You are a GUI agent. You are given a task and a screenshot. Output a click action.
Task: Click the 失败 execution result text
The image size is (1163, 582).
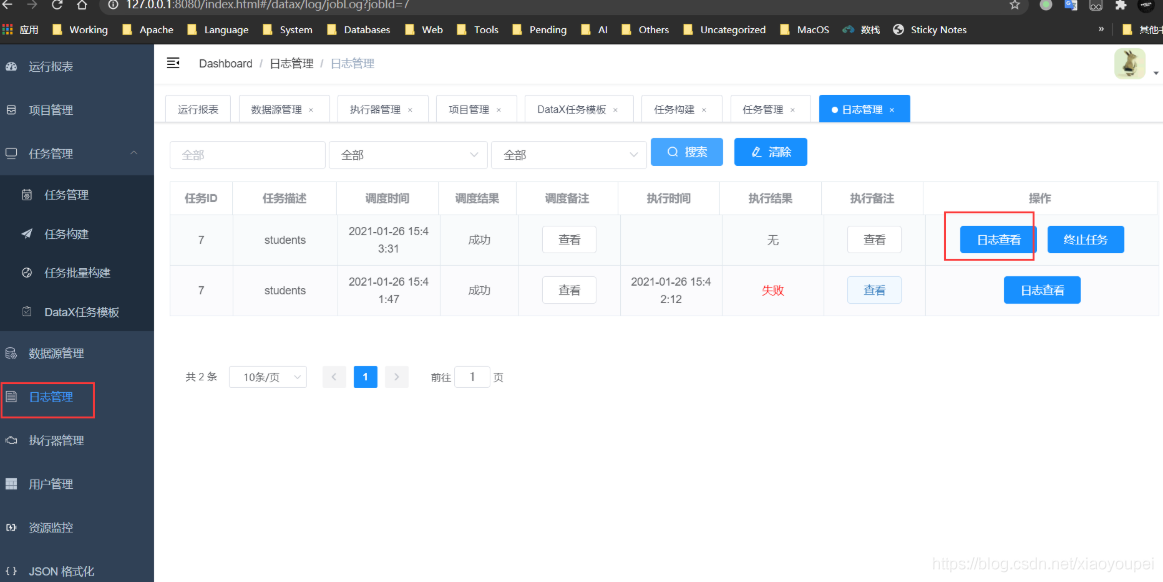click(x=773, y=291)
